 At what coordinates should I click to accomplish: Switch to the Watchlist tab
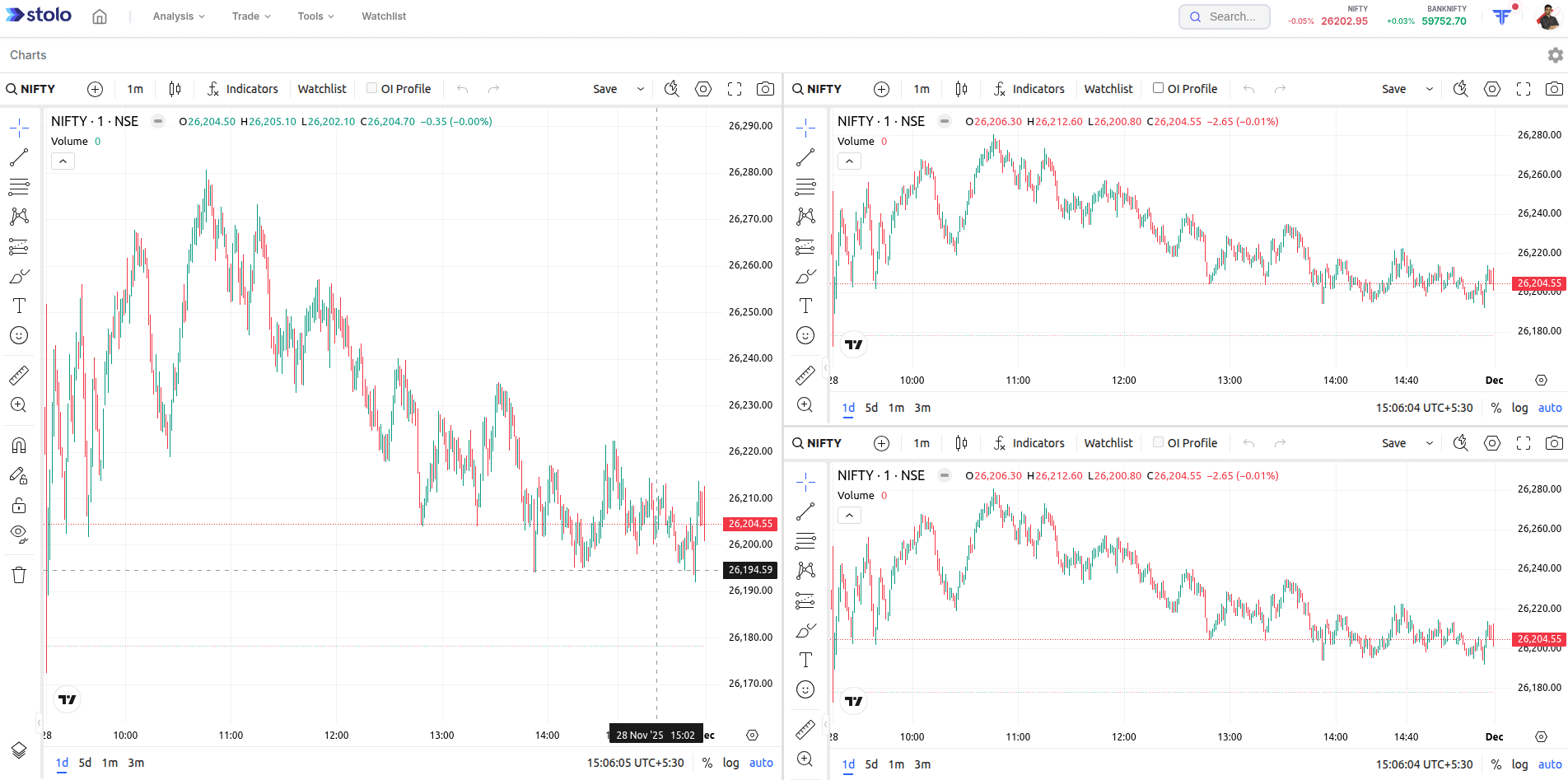384,16
